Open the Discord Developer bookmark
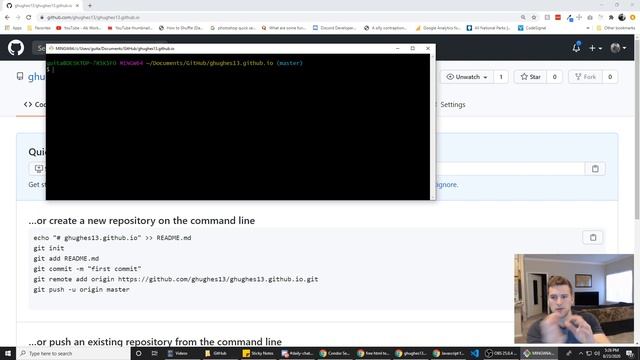 [334, 28]
